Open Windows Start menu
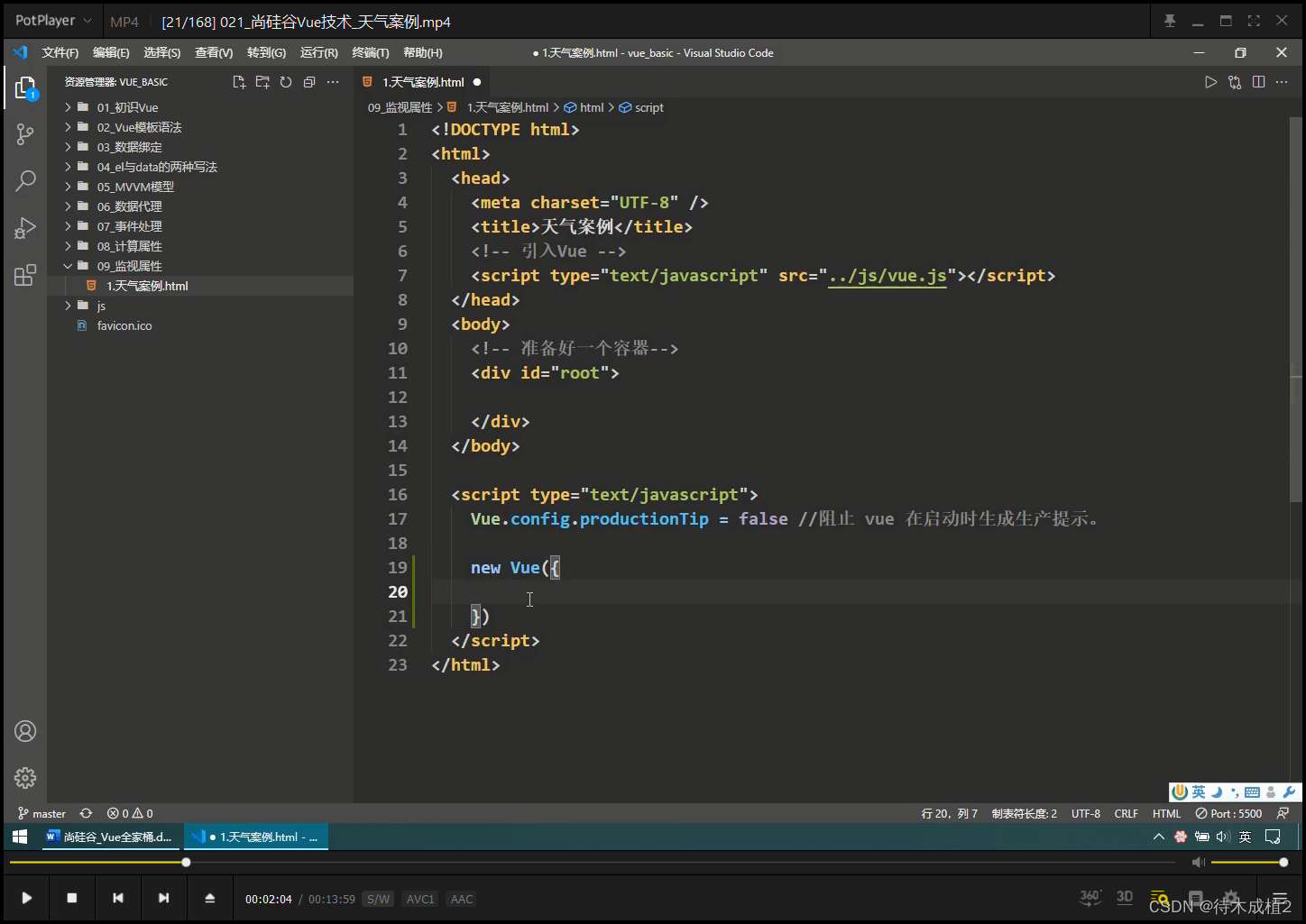Image resolution: width=1306 pixels, height=924 pixels. click(19, 837)
